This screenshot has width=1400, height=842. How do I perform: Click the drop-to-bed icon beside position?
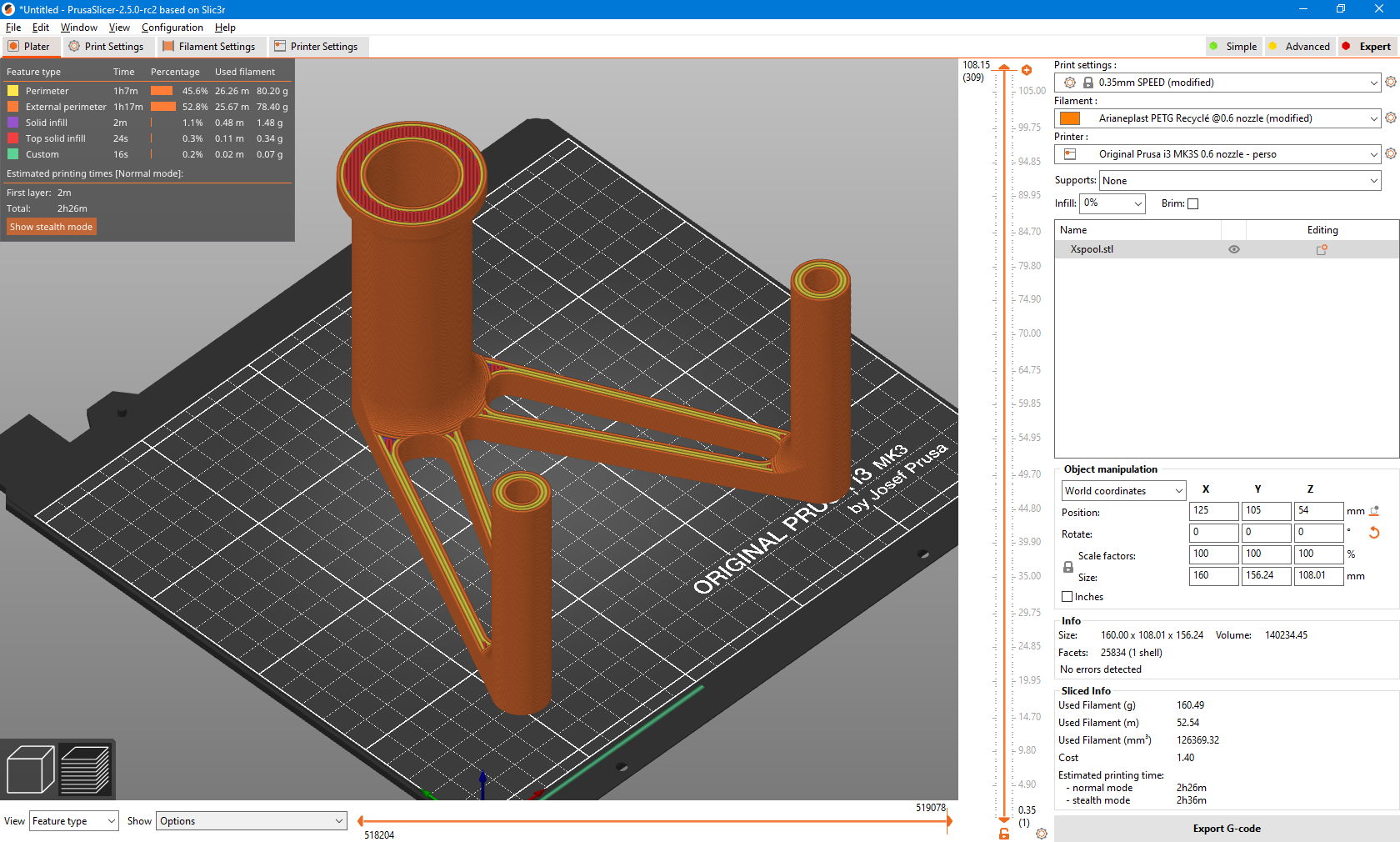1374,511
